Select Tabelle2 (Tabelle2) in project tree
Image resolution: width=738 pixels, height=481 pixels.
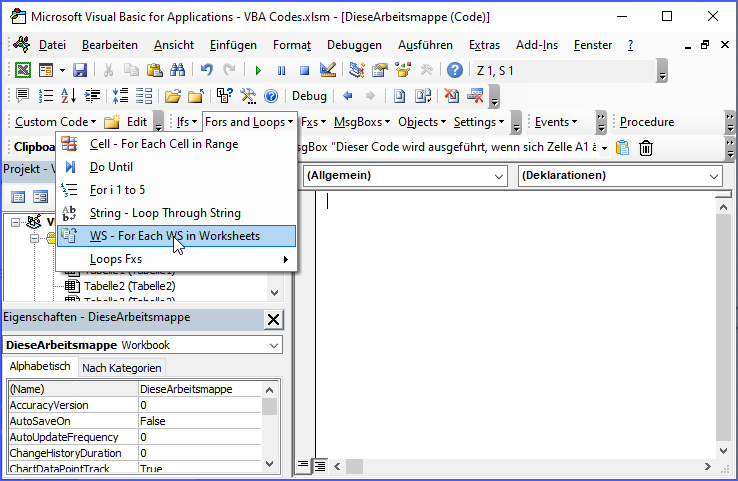(129, 286)
